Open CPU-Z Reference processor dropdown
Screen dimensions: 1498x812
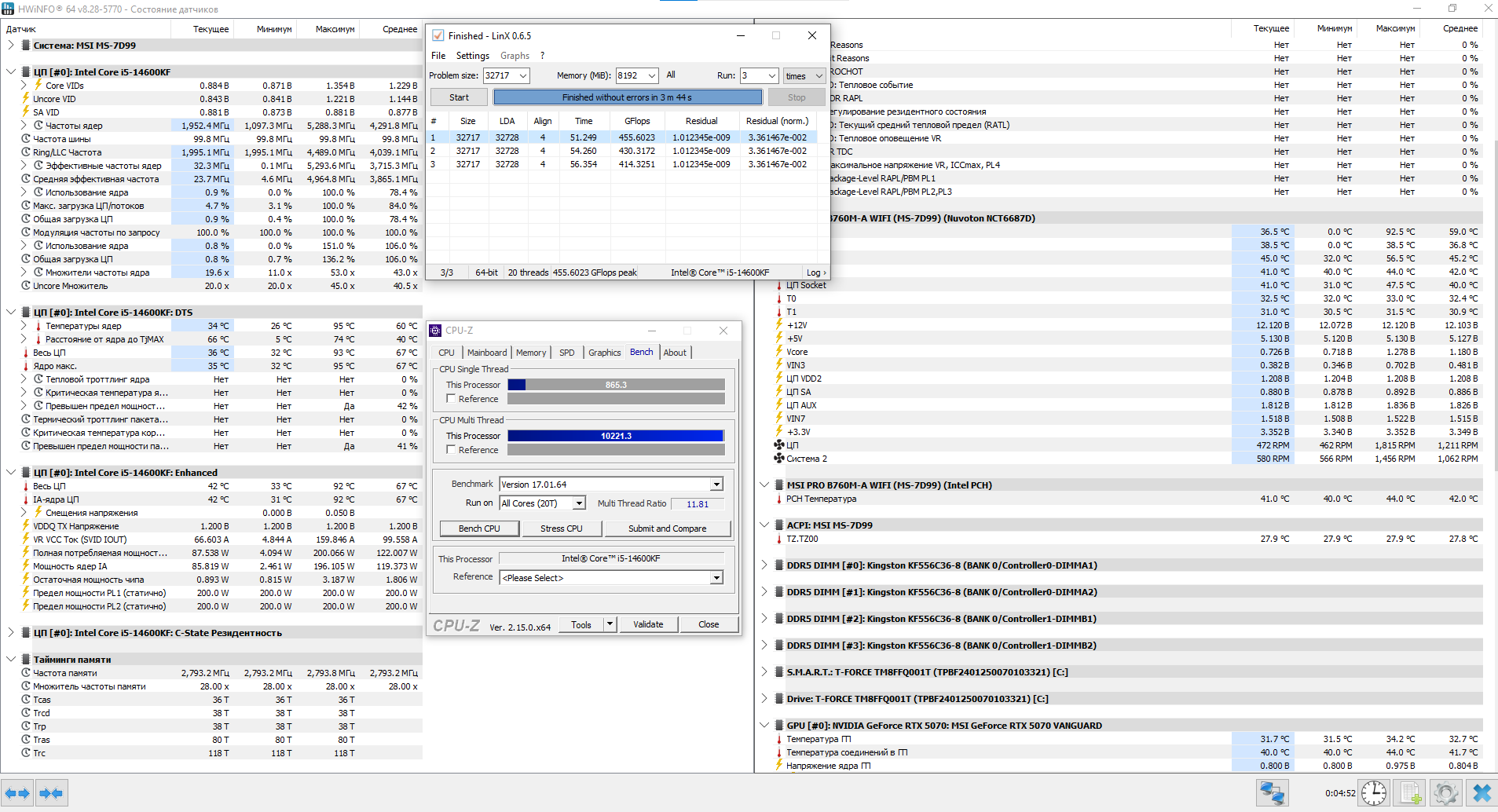[716, 578]
